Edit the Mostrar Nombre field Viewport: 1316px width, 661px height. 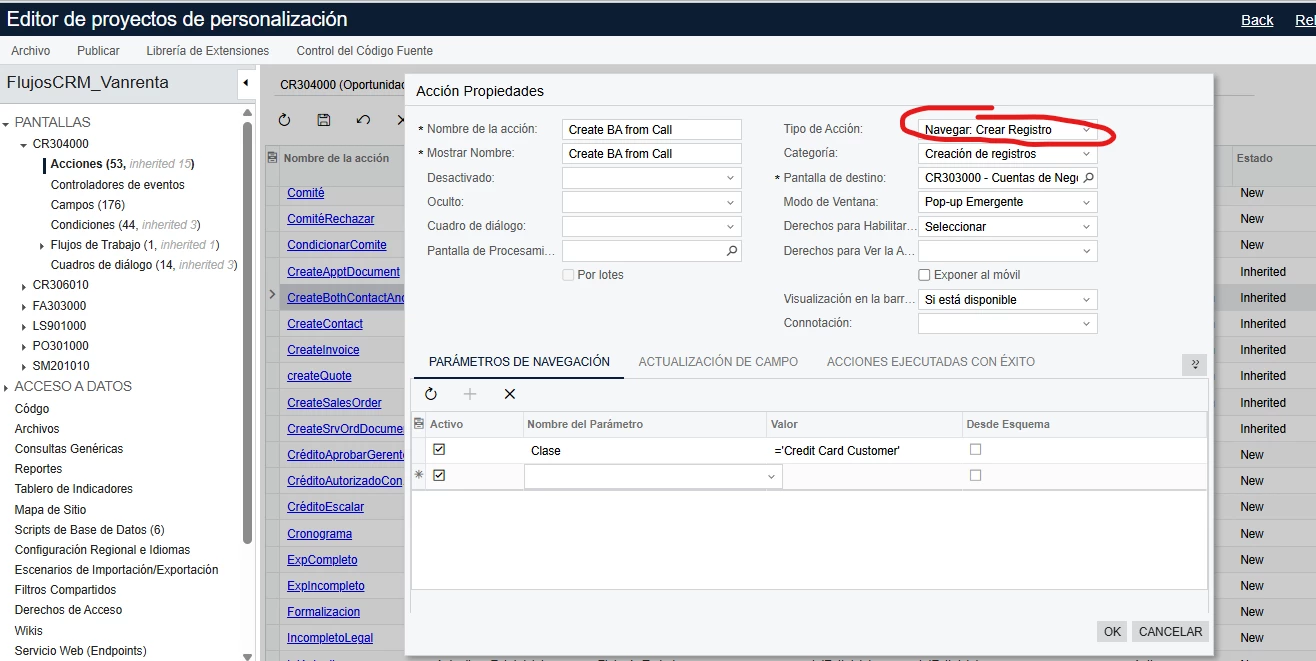click(652, 153)
